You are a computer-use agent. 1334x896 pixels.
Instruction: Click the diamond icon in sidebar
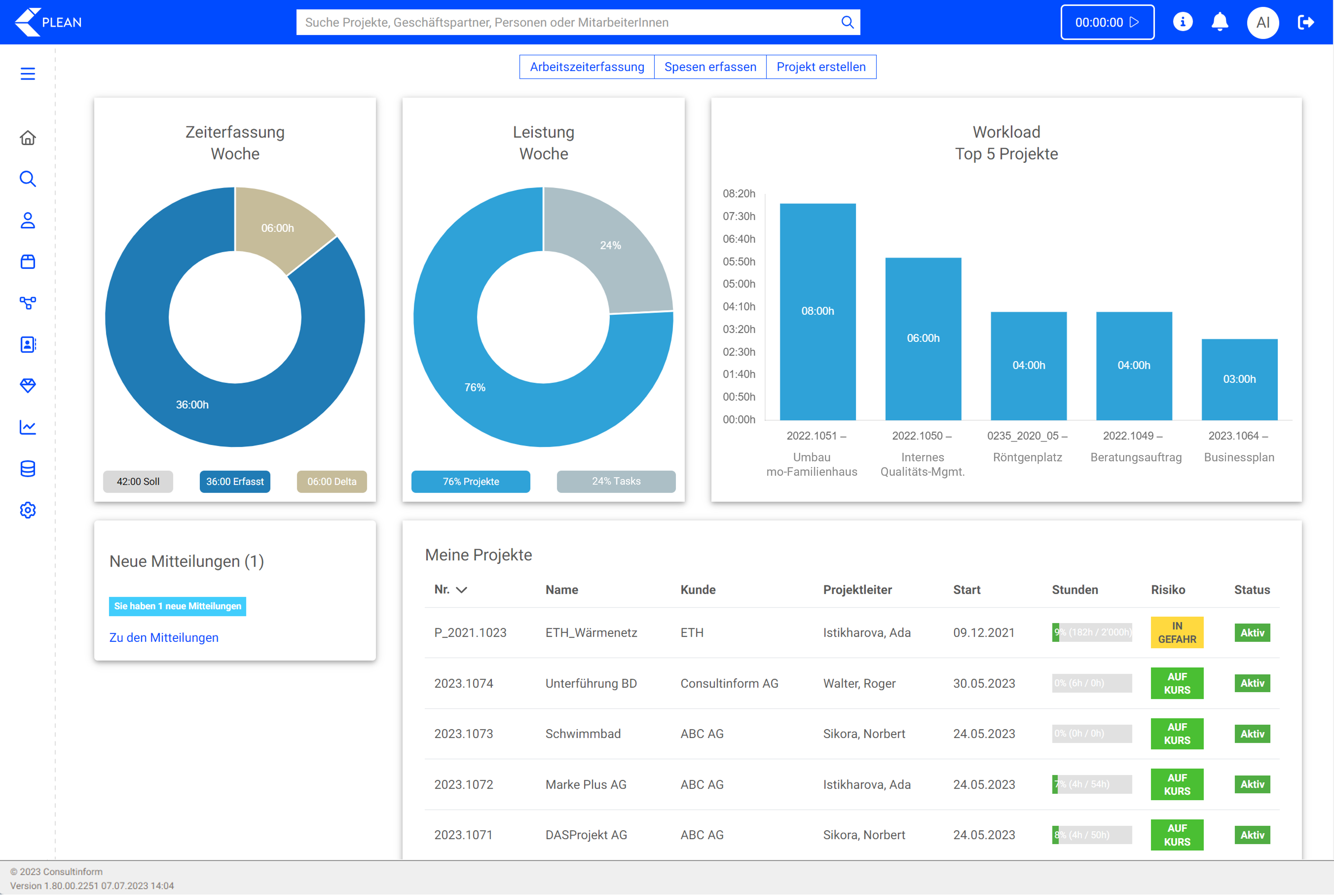(27, 386)
